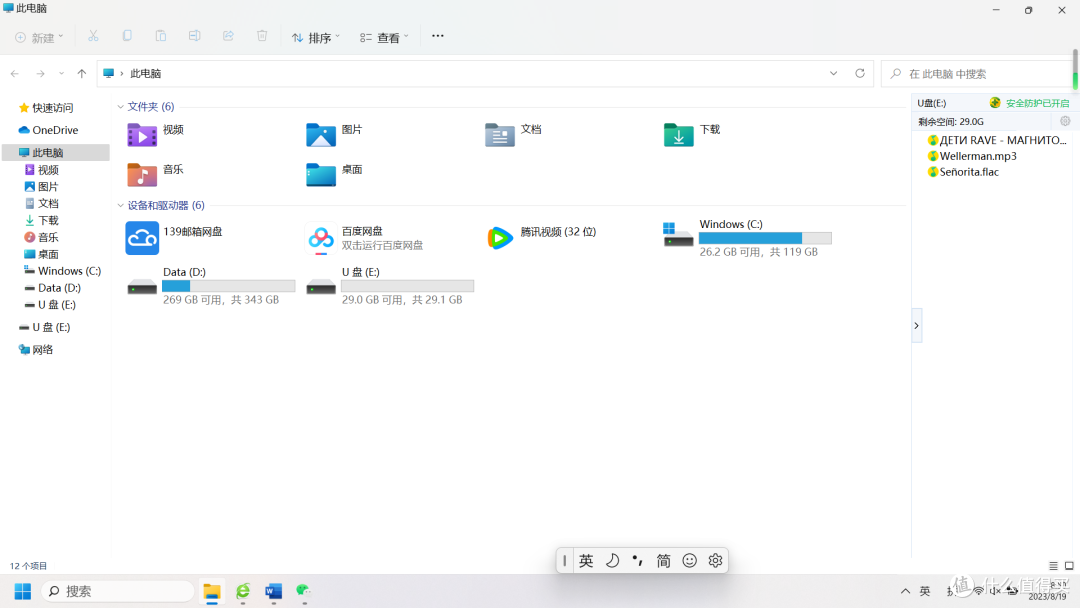Select the 百度网盘 icon

(321, 238)
